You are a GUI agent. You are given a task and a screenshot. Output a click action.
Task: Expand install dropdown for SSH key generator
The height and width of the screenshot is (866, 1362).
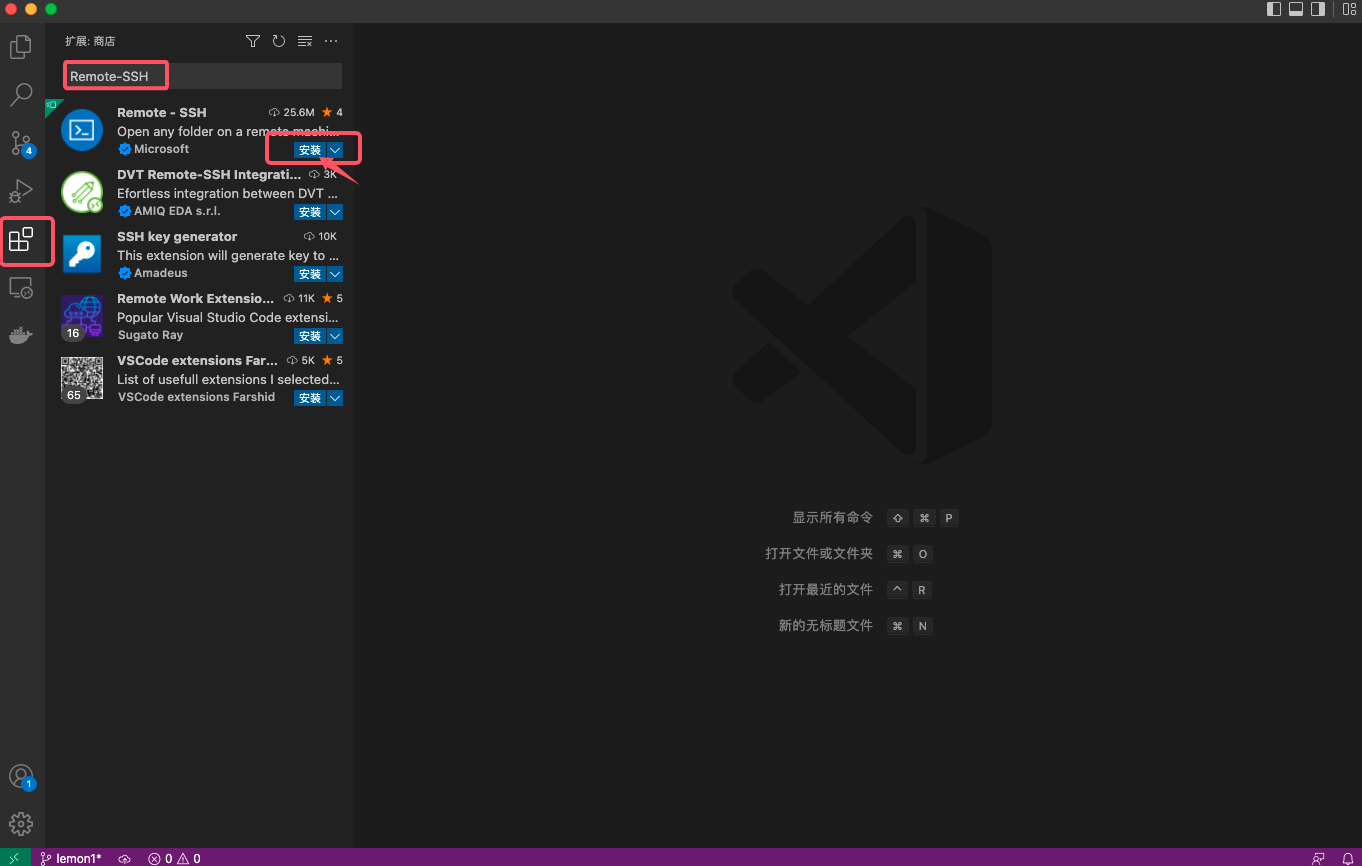pyautogui.click(x=336, y=274)
